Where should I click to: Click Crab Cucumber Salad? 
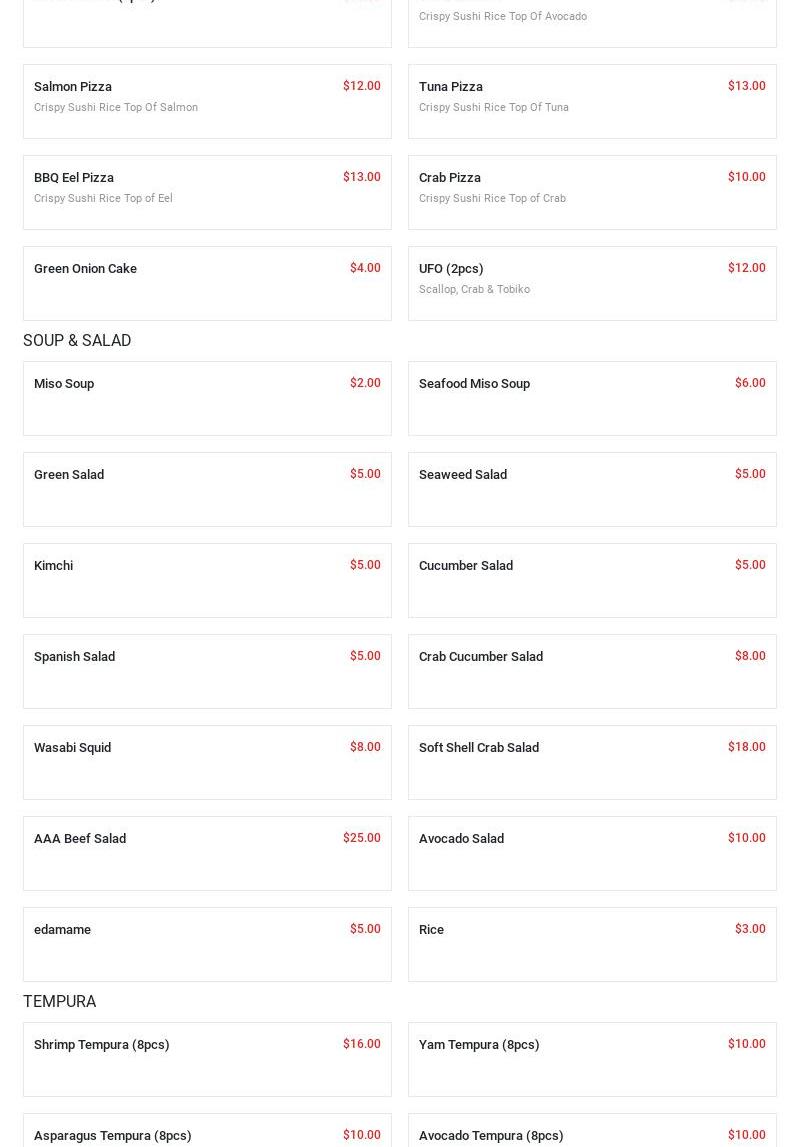pos(592,671)
